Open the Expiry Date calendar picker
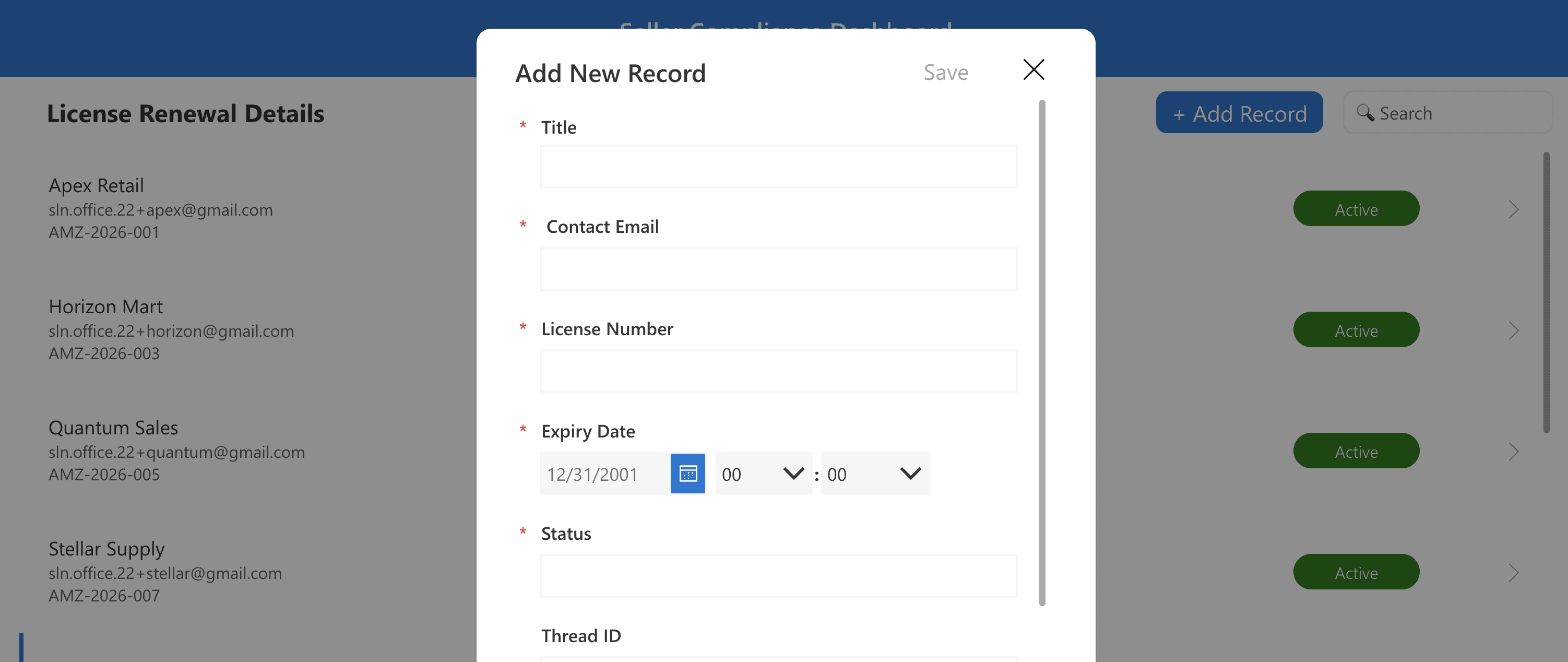Screen dimensions: 1568x662 coord(687,473)
